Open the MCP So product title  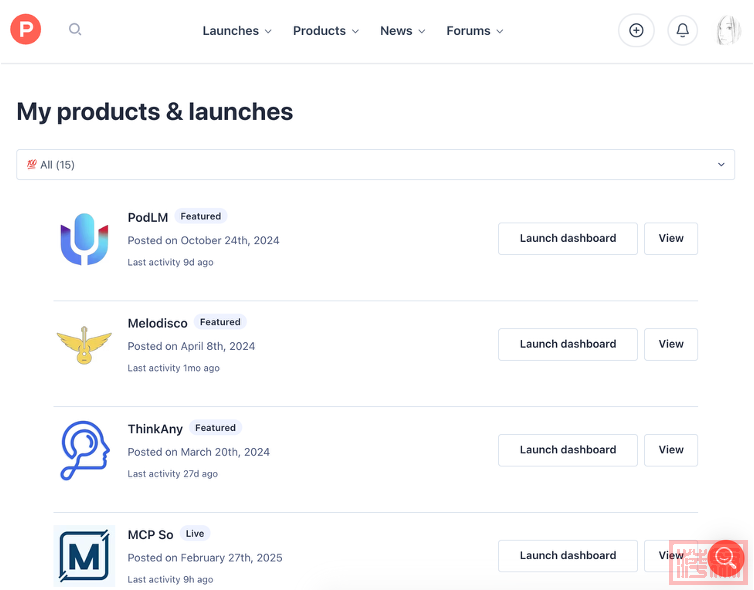150,534
